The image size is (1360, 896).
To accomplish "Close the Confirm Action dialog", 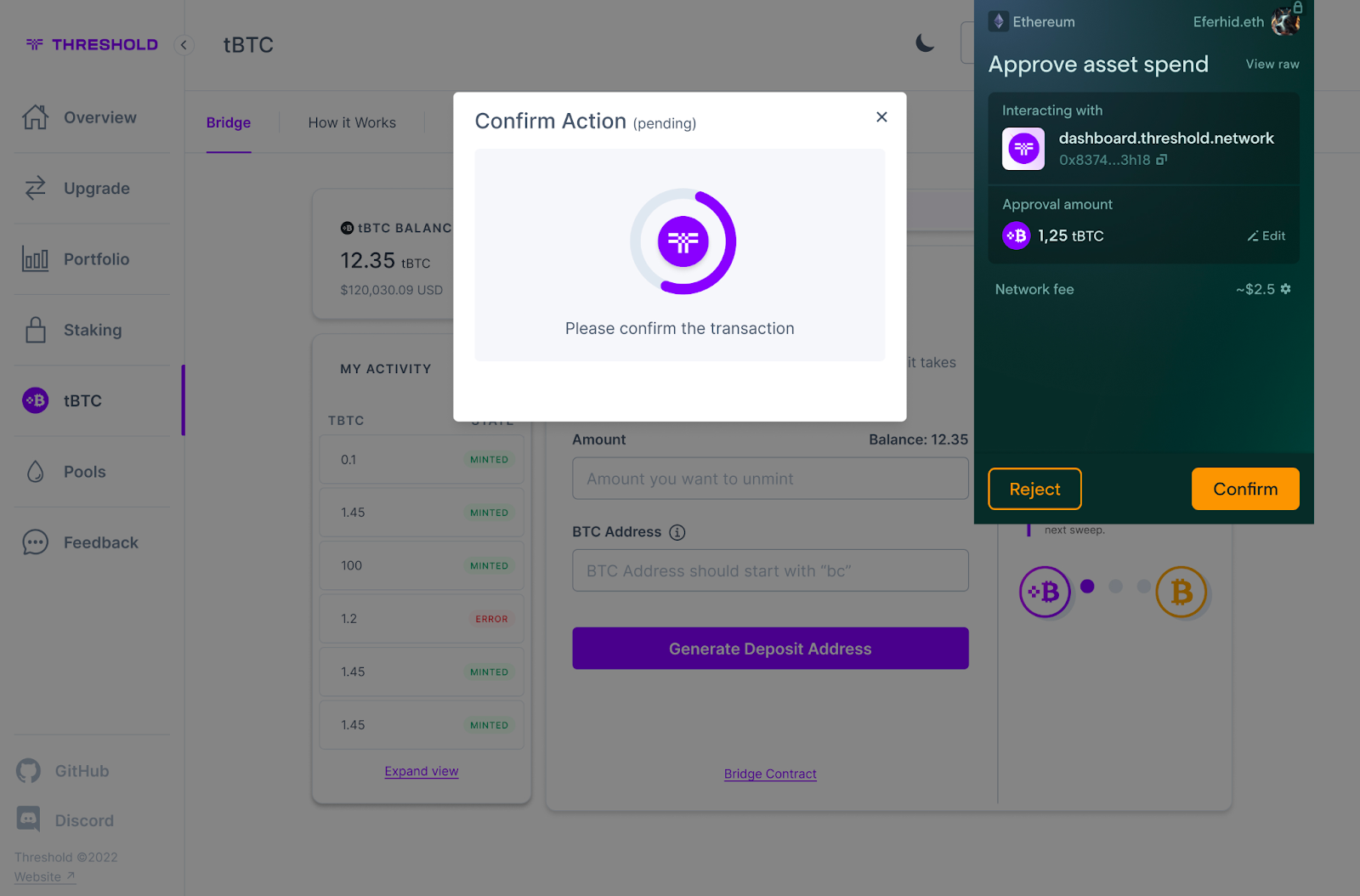I will coord(881,116).
